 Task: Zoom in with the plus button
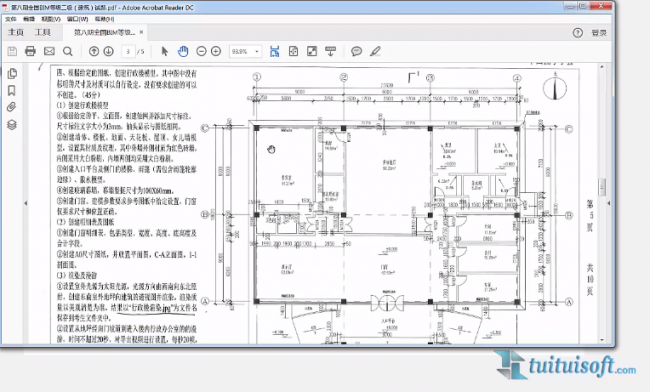tap(216, 51)
